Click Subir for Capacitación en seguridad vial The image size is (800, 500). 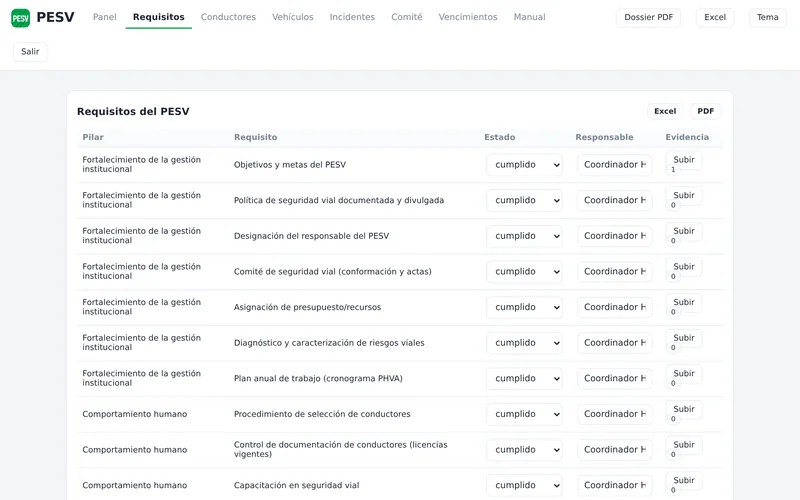tap(684, 481)
